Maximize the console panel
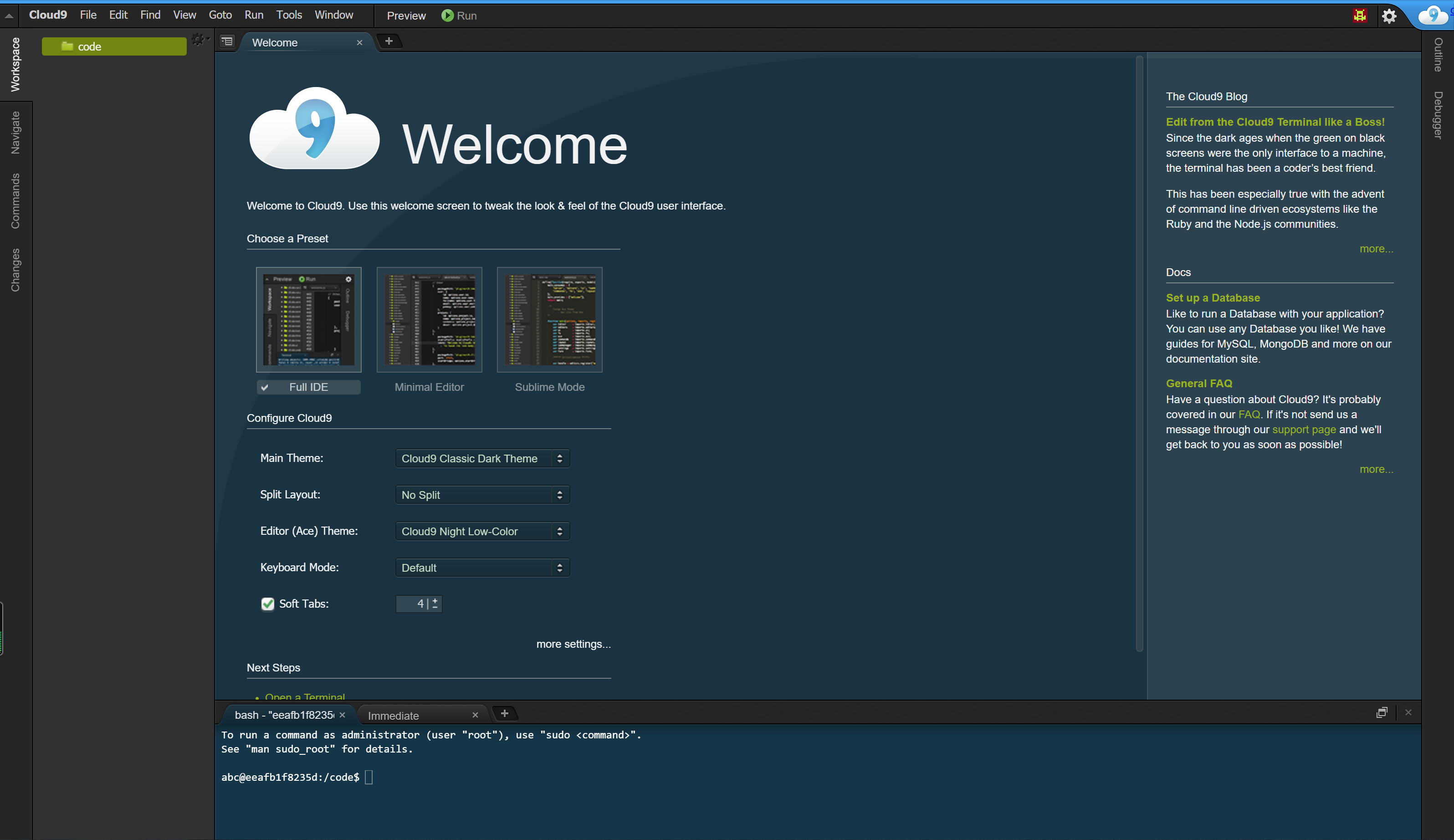The height and width of the screenshot is (840, 1454). (x=1381, y=712)
